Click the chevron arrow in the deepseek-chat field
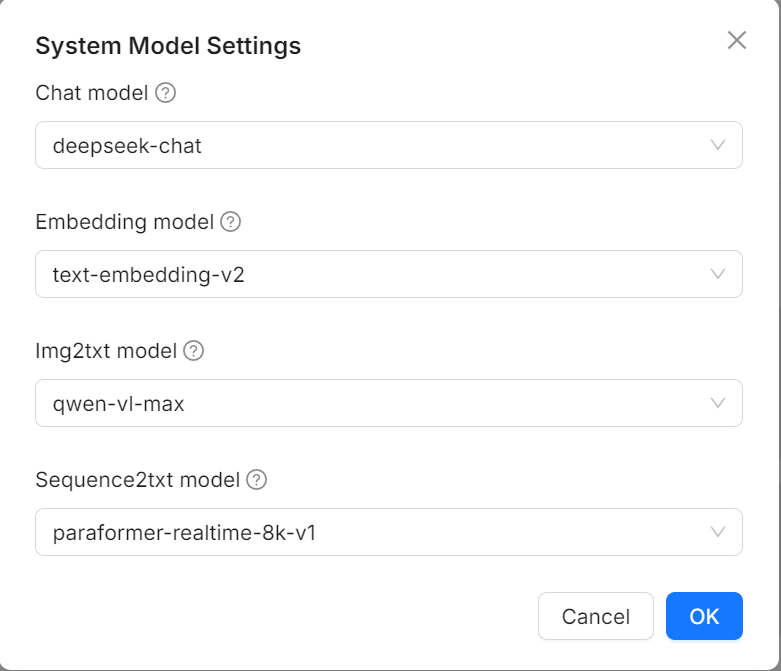 click(717, 146)
